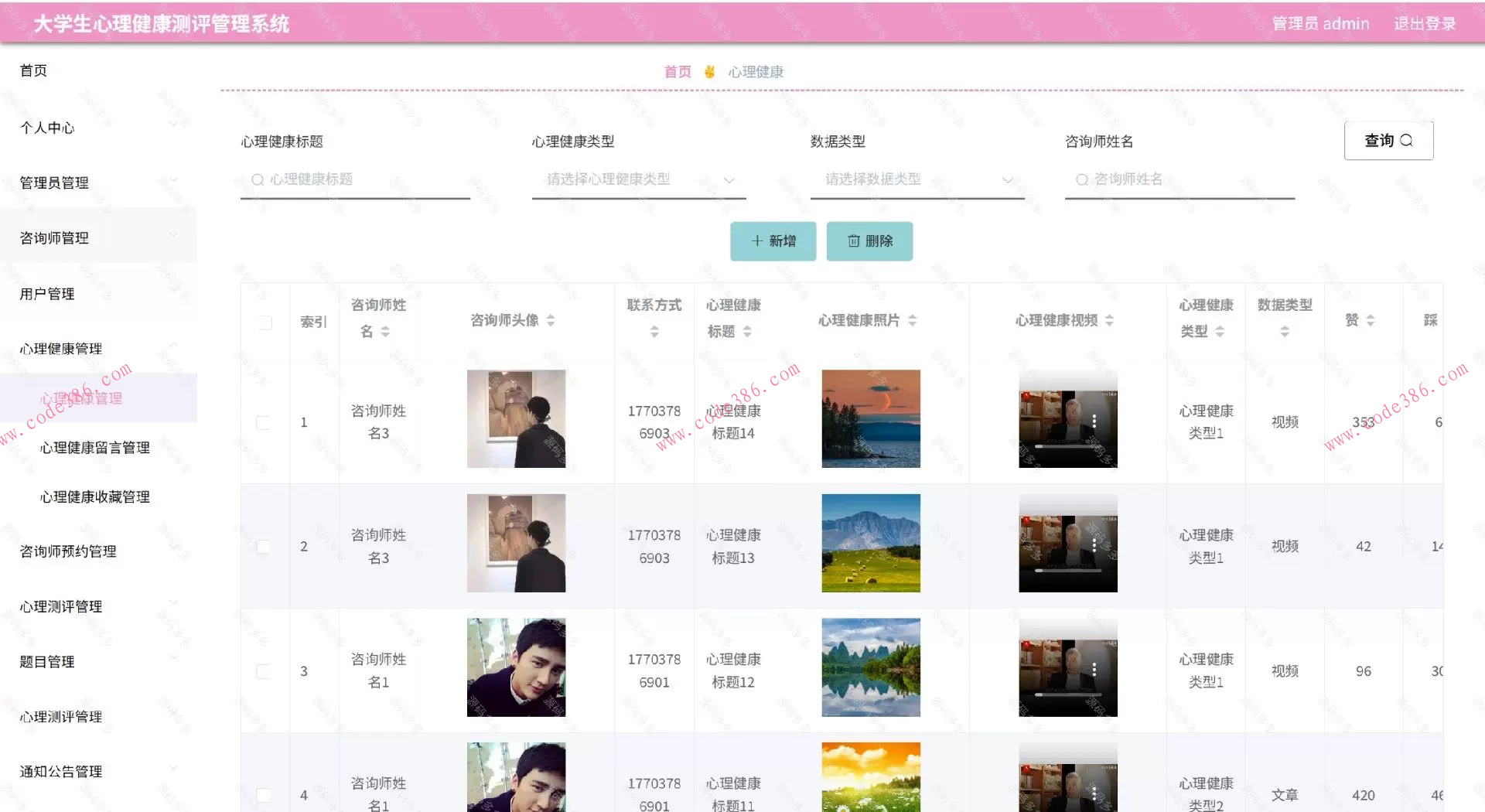Check the checkbox on row 4

[x=265, y=794]
